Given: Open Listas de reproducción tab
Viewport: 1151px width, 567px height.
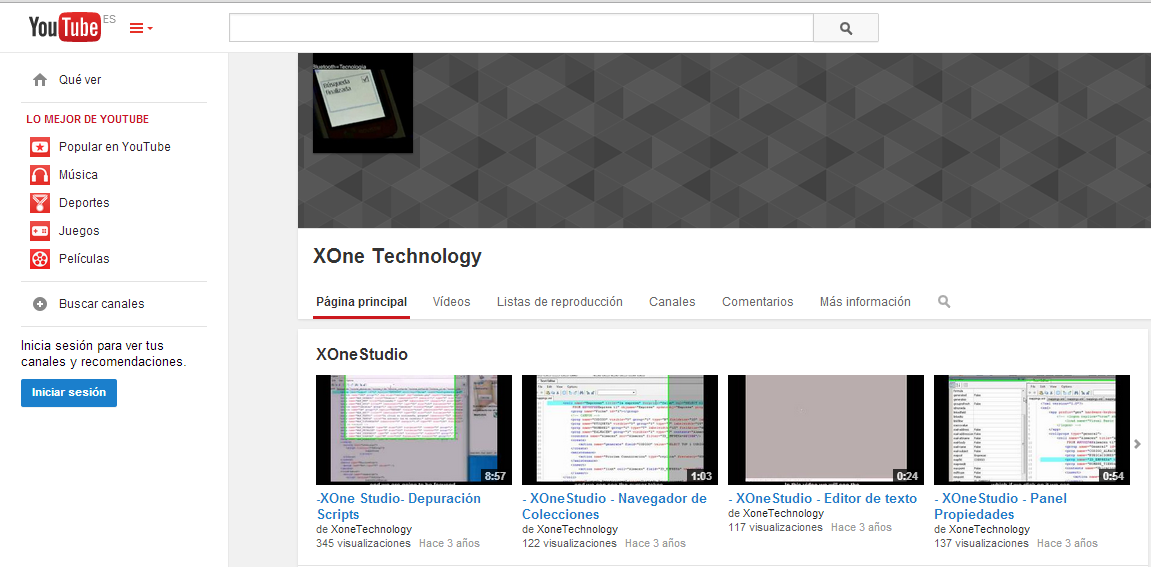Looking at the screenshot, I should click(x=559, y=302).
